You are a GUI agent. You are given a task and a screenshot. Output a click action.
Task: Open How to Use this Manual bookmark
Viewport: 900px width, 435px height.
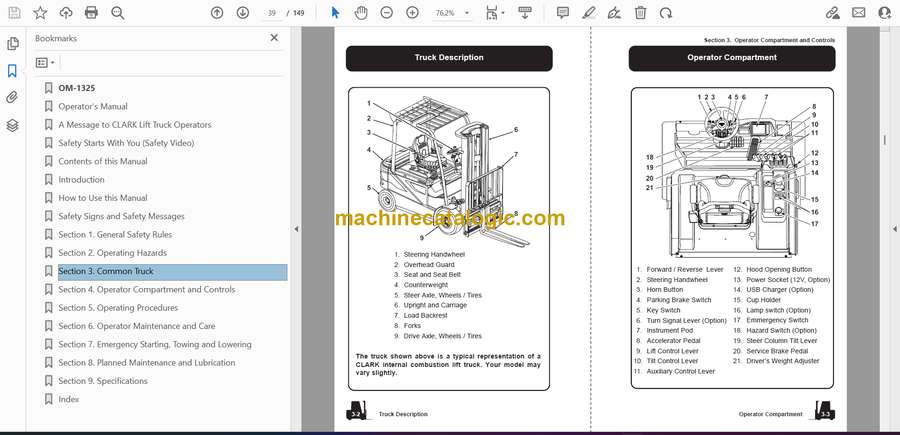click(103, 198)
